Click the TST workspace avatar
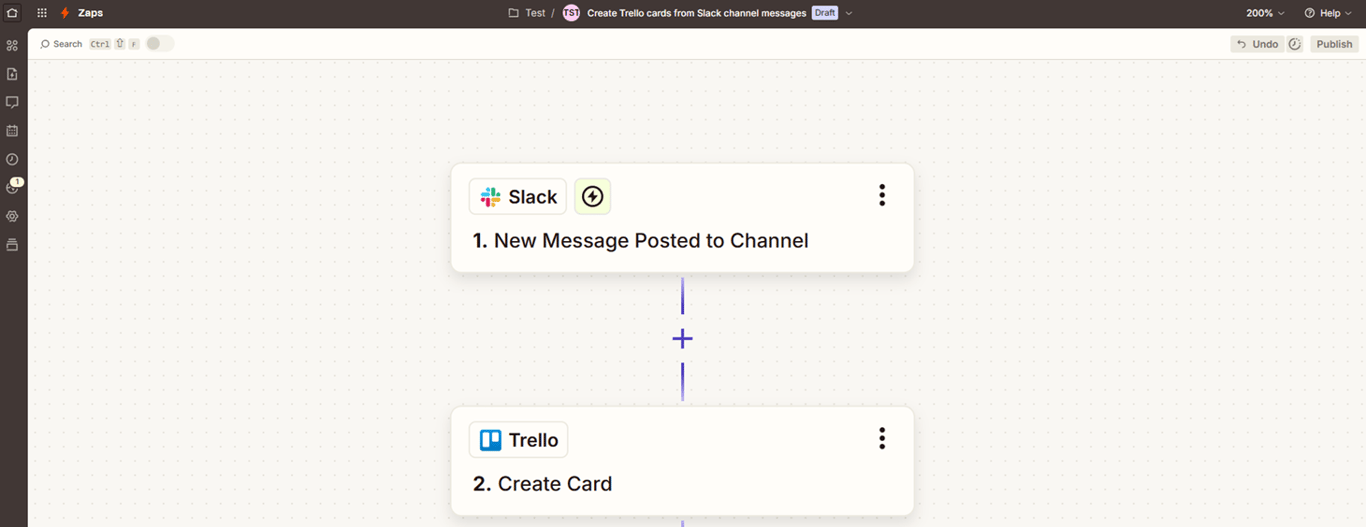The height and width of the screenshot is (527, 1366). point(571,13)
